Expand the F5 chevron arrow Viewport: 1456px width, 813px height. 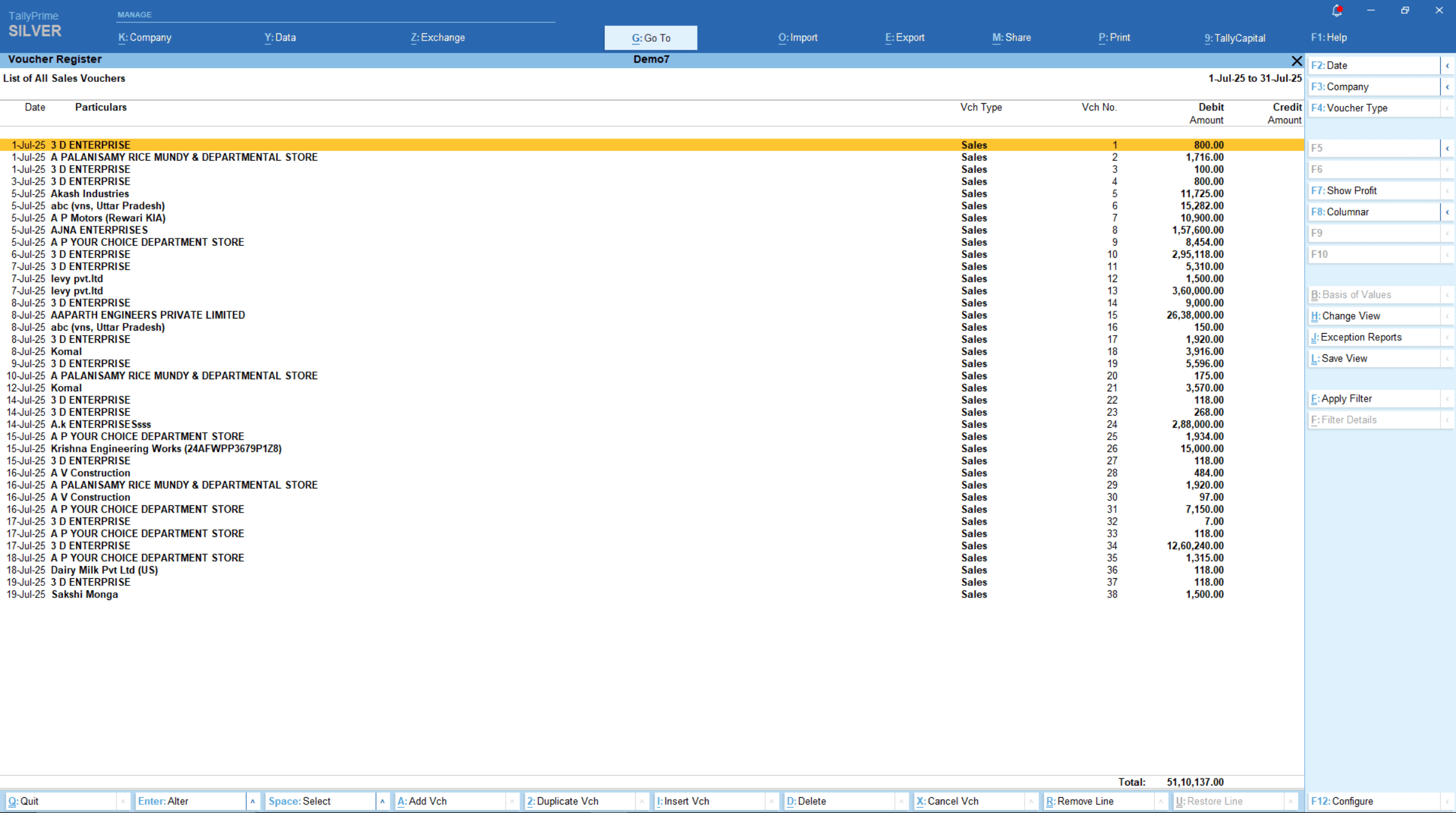point(1448,148)
